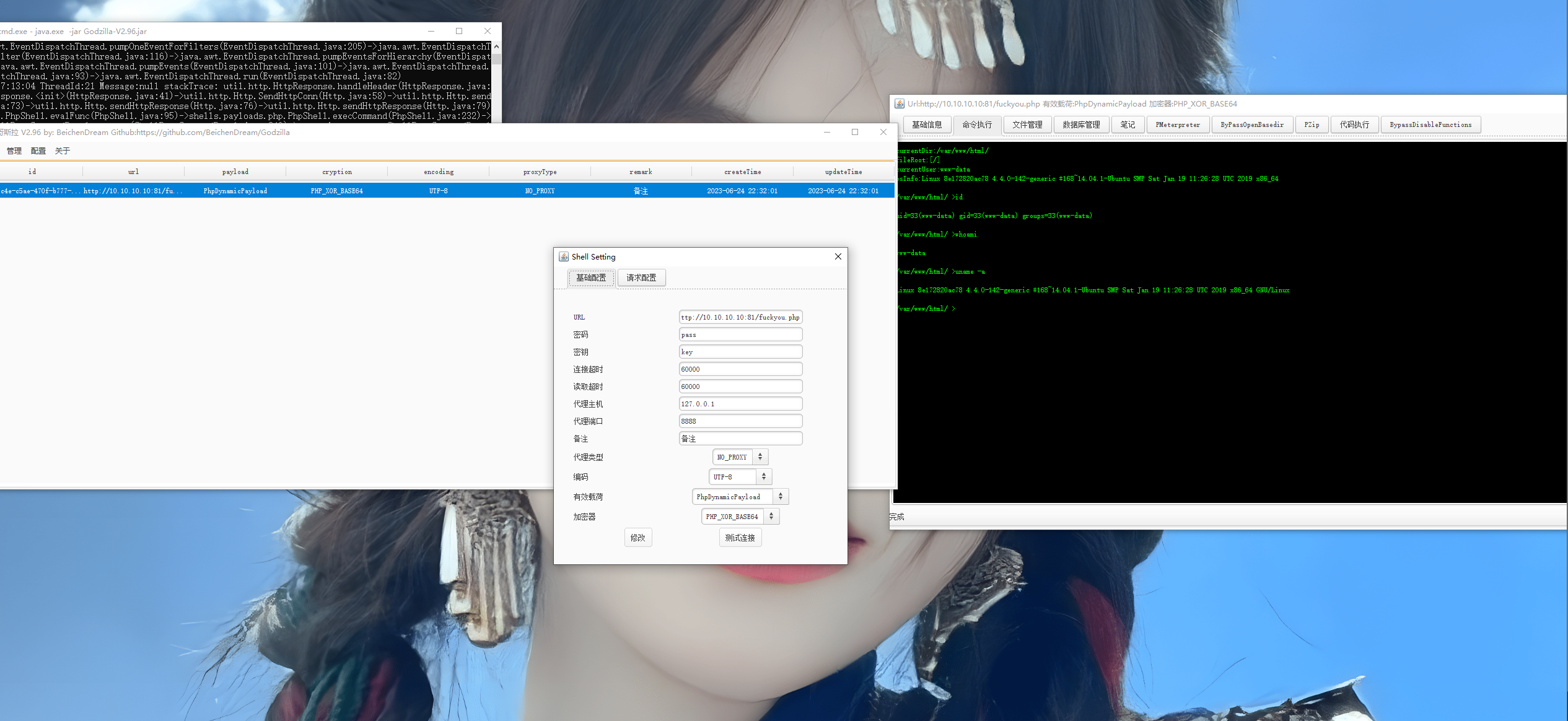Maximize the Godzilla main window
This screenshot has width=1568, height=721.
855,132
